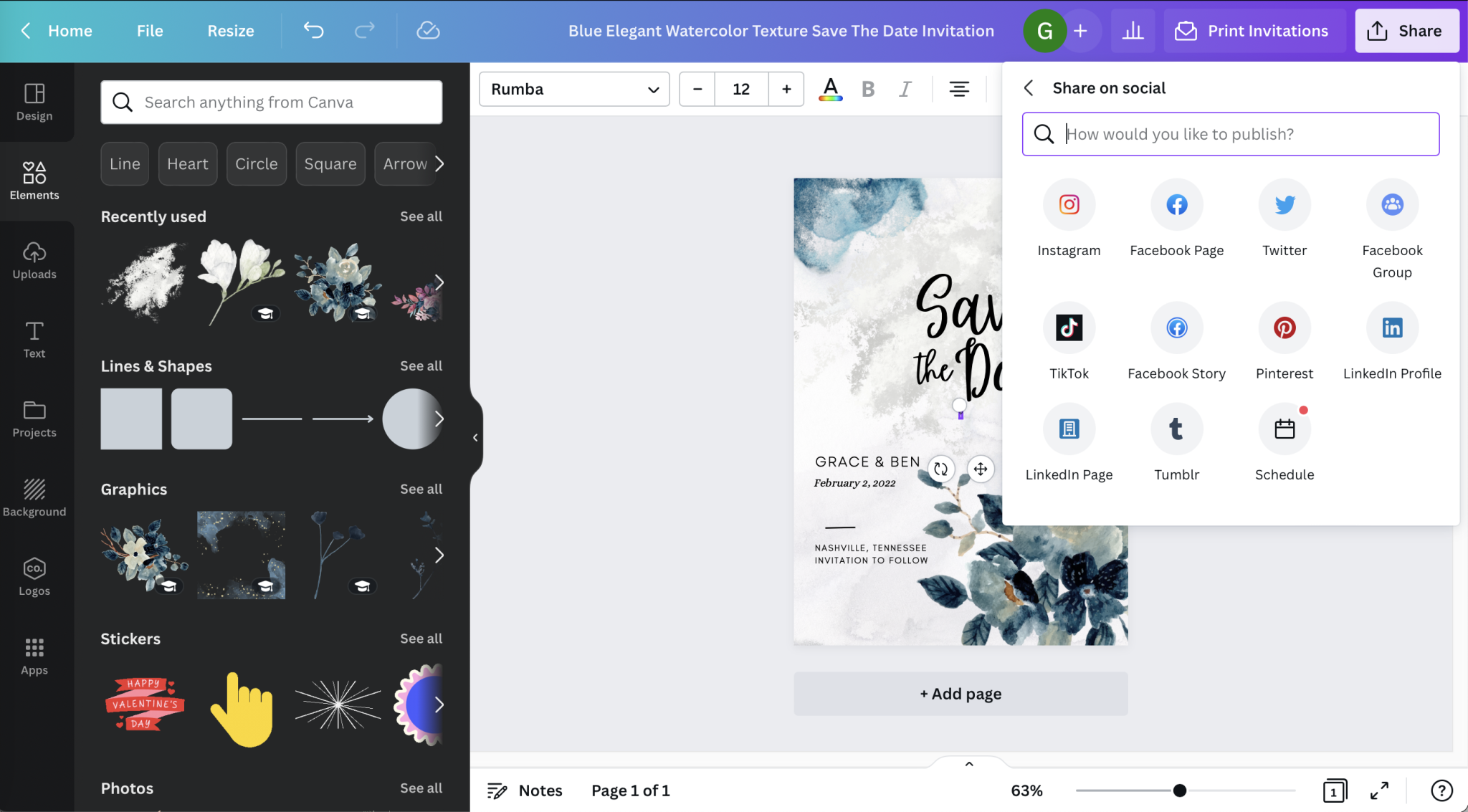The height and width of the screenshot is (812, 1468).
Task: Open the Schedule calendar option
Action: (x=1284, y=429)
